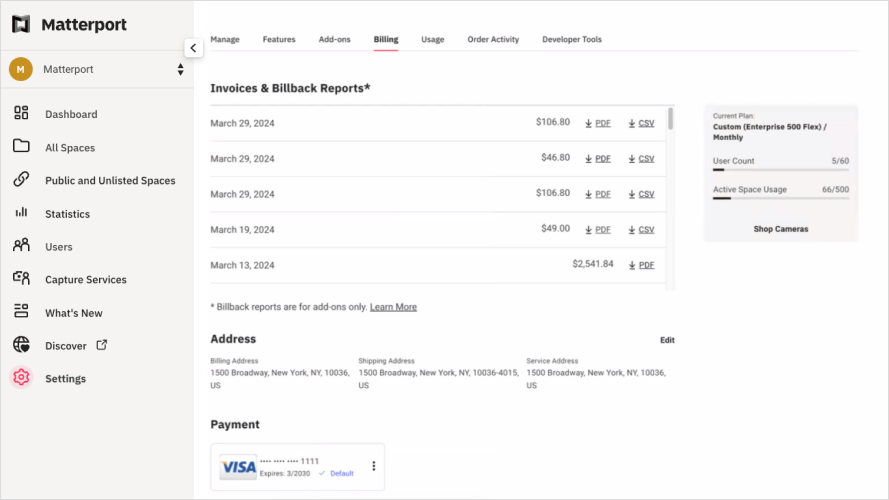Click the Billing Address text
This screenshot has height=500, width=889.
(x=280, y=379)
